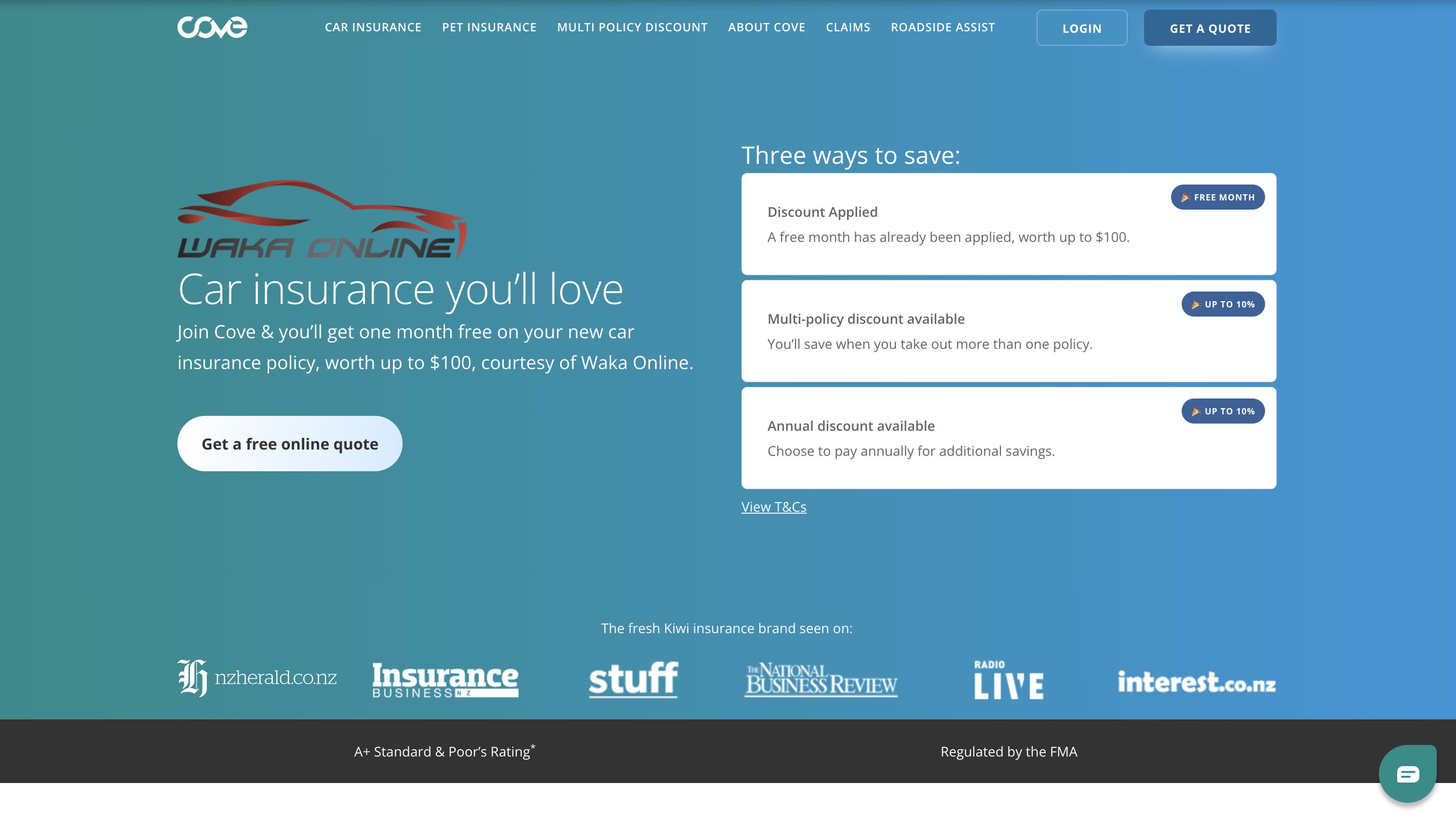Click A+ Standard & Poor's Rating text
This screenshot has width=1456, height=823.
445,751
